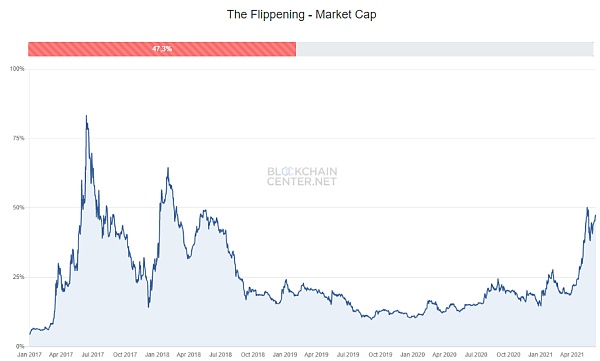Click the red 47.3% progress bar
This screenshot has height=361, width=600.
point(162,49)
